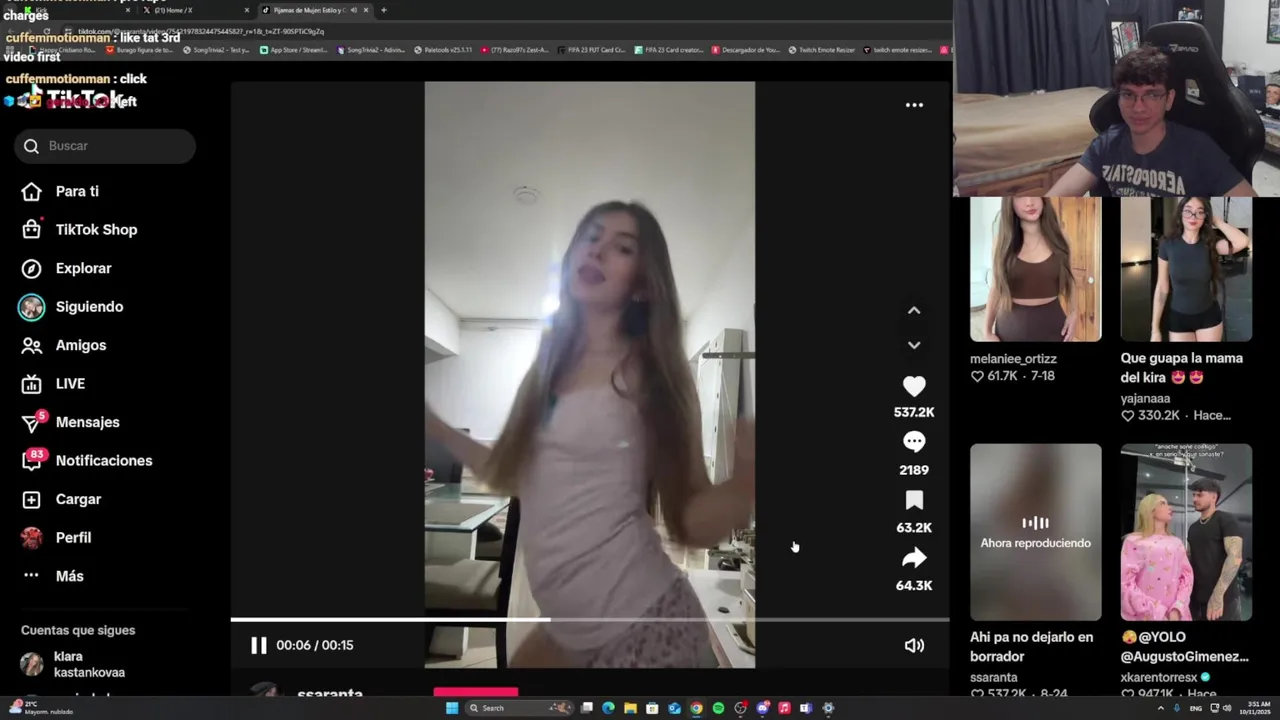This screenshot has height=720, width=1280.
Task: Open the Descargador de You... bookmark
Action: coord(745,49)
